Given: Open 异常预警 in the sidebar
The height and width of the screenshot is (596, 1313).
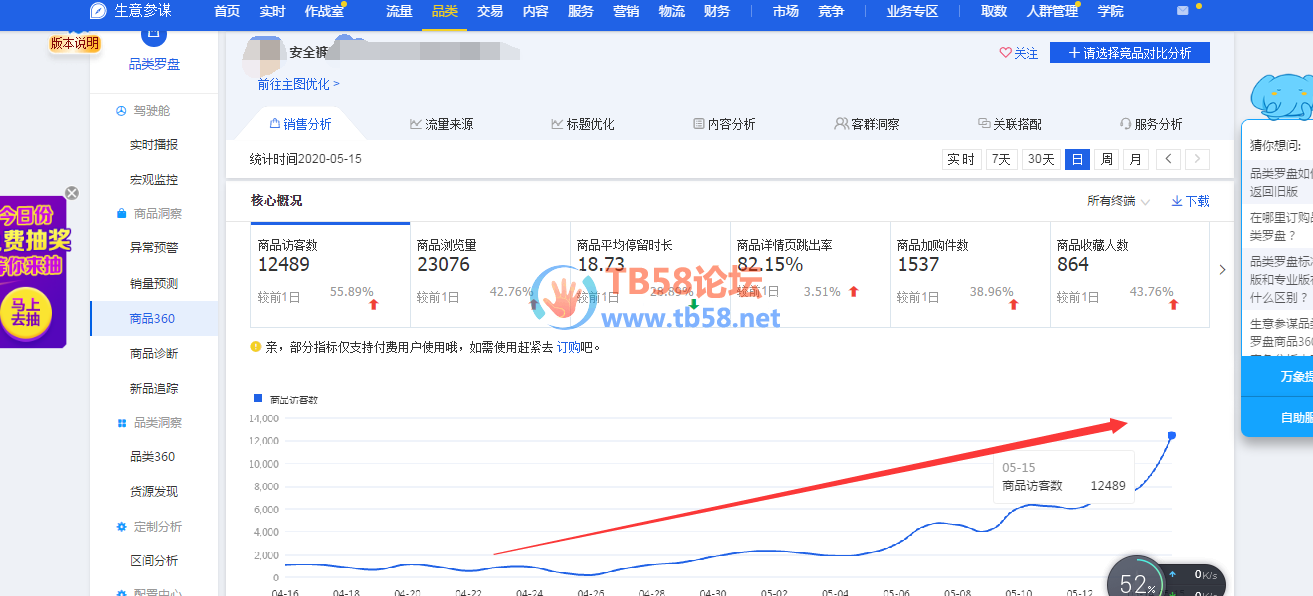Looking at the screenshot, I should (154, 248).
